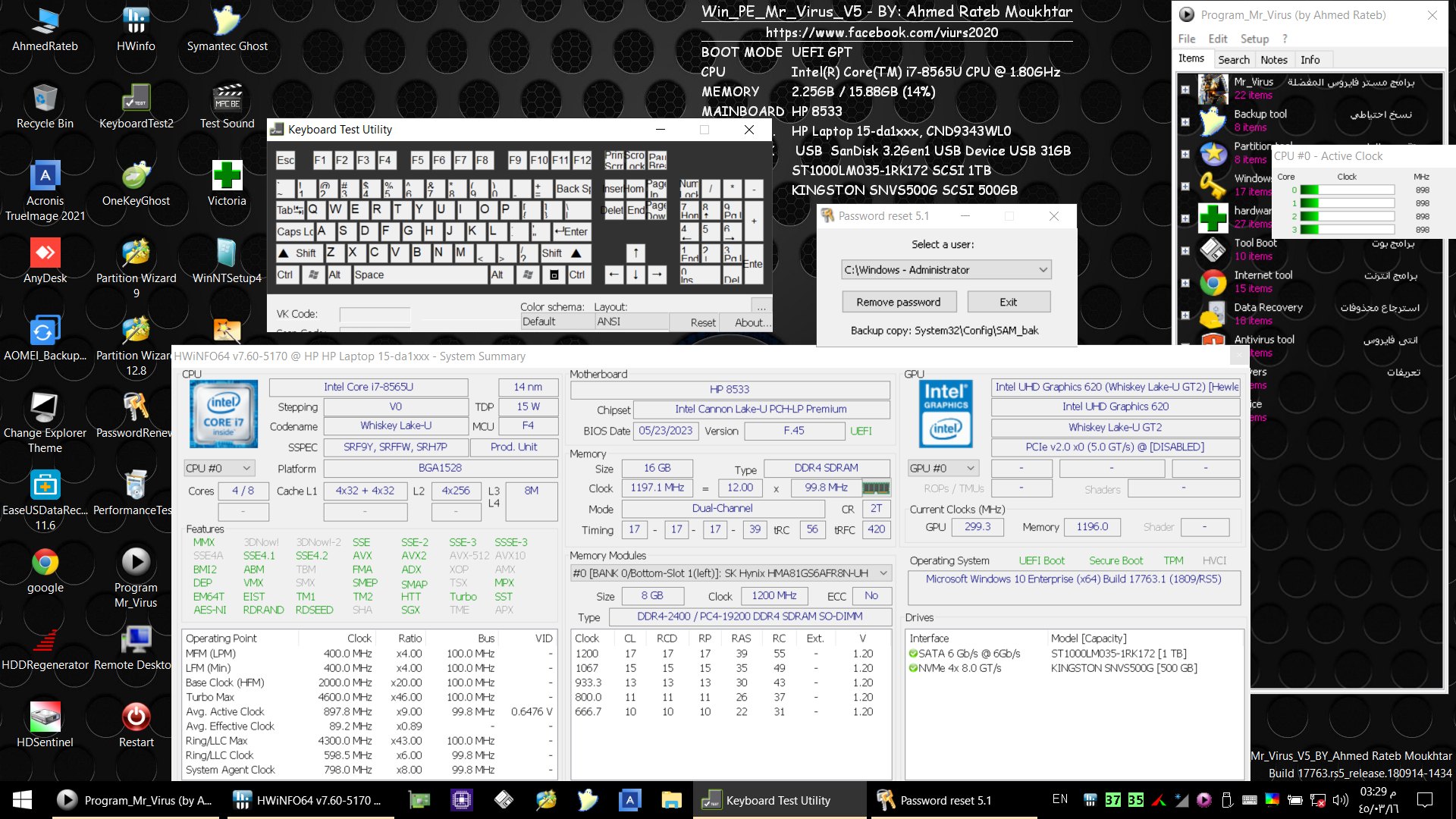Expand the Data Recovery category node
Viewport: 1456px width, 819px height.
[x=1185, y=315]
